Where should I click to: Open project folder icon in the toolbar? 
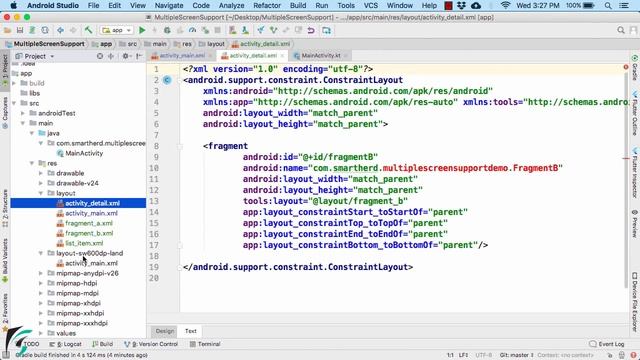pyautogui.click(x=7, y=30)
